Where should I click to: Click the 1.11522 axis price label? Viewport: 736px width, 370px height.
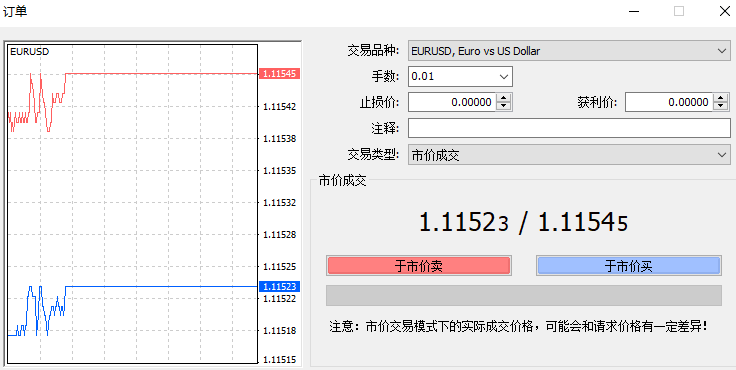(280, 298)
